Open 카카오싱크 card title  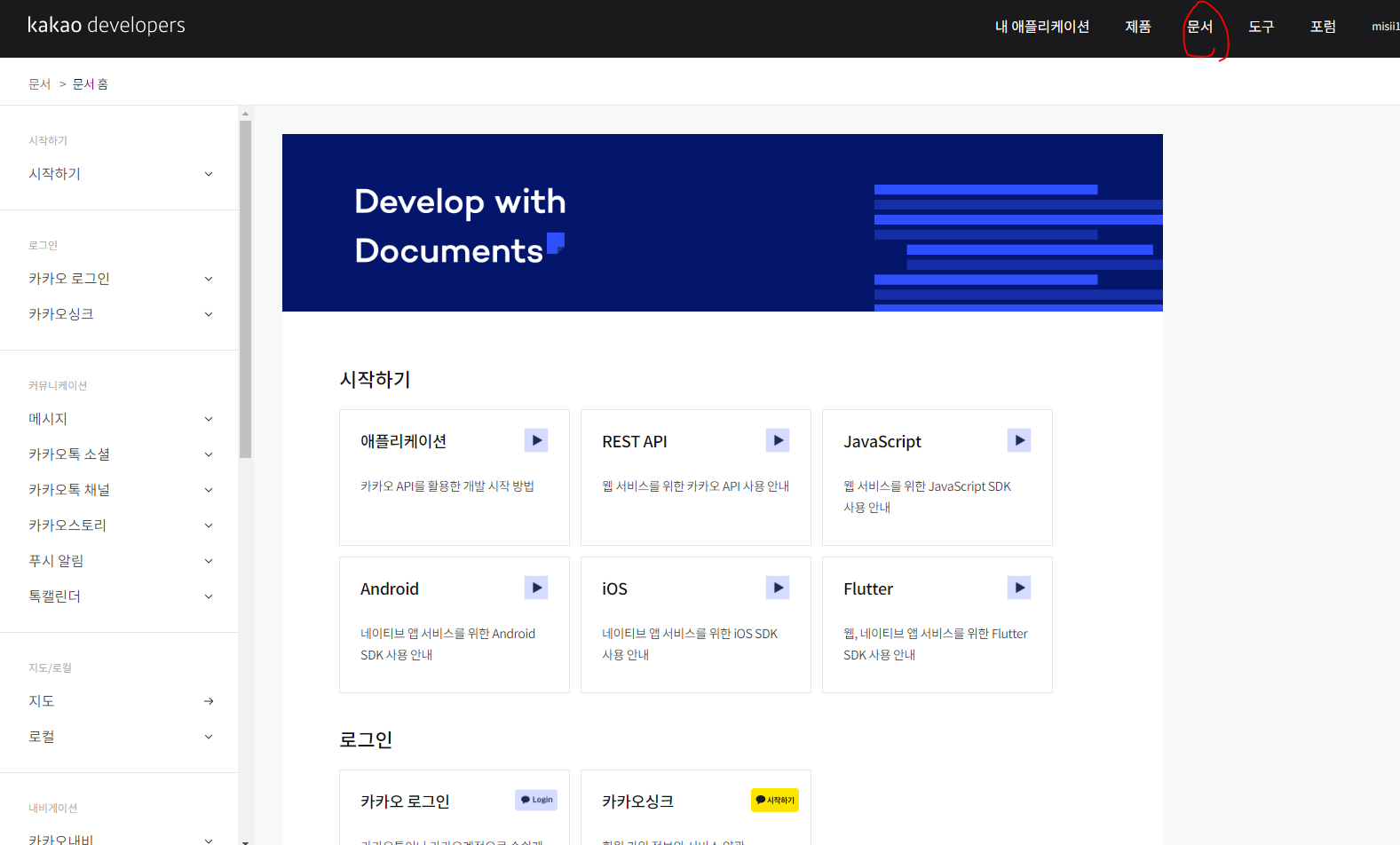click(x=637, y=802)
